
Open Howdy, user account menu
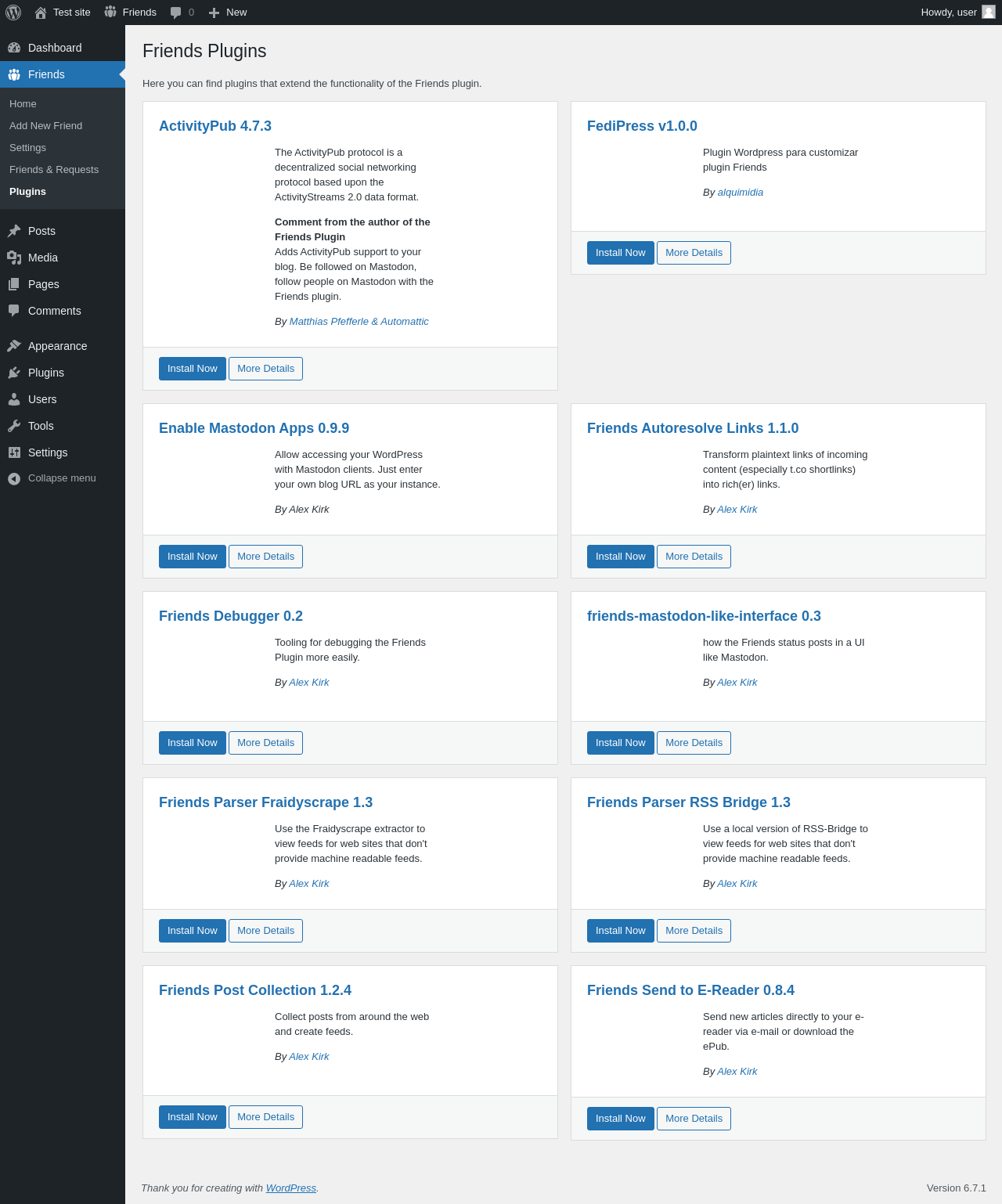[957, 13]
